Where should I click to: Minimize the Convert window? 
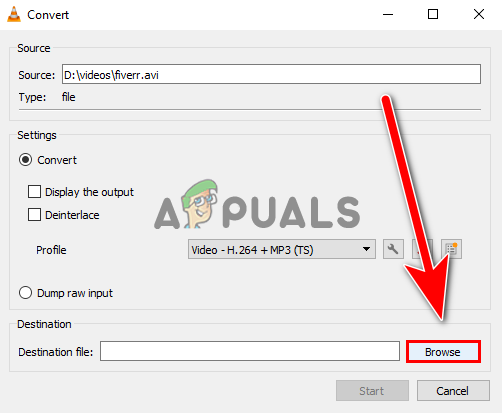[388, 14]
